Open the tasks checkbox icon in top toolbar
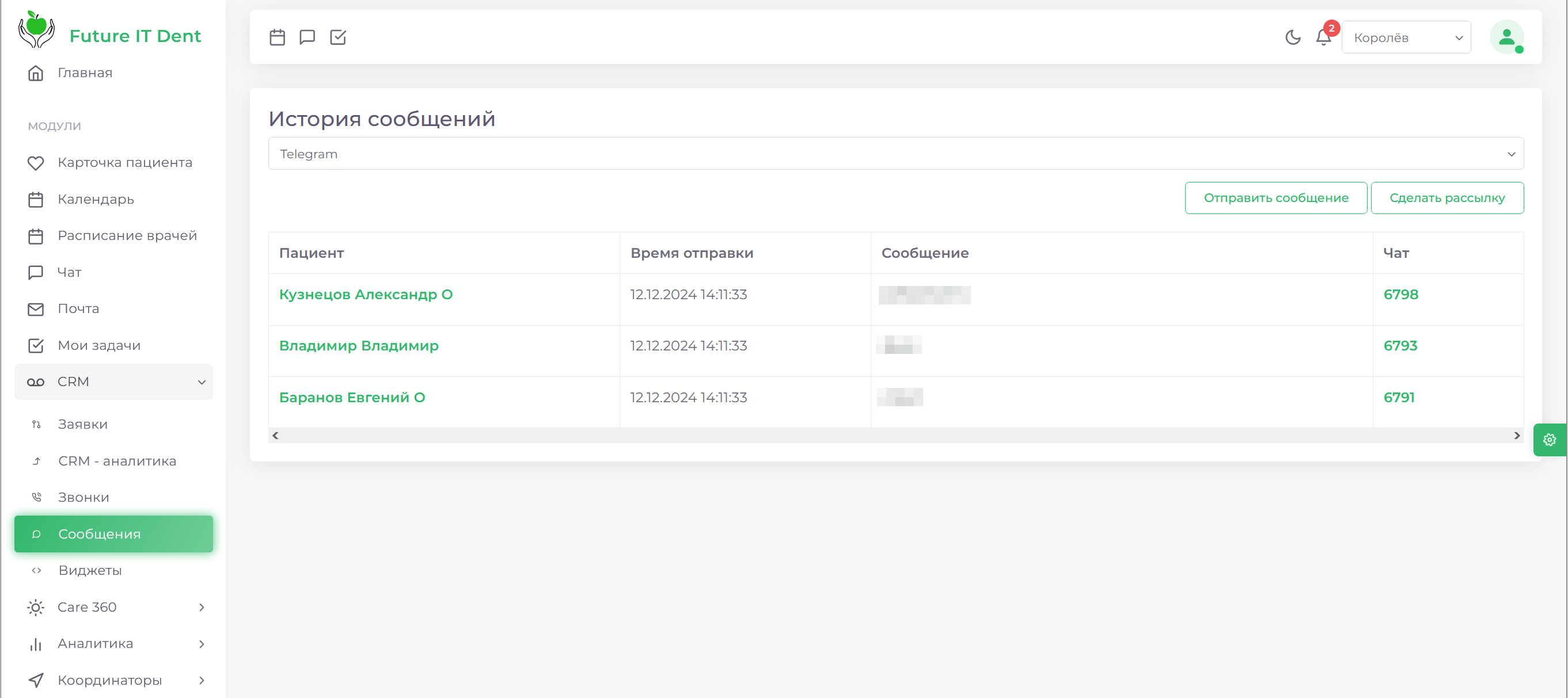 [x=338, y=37]
